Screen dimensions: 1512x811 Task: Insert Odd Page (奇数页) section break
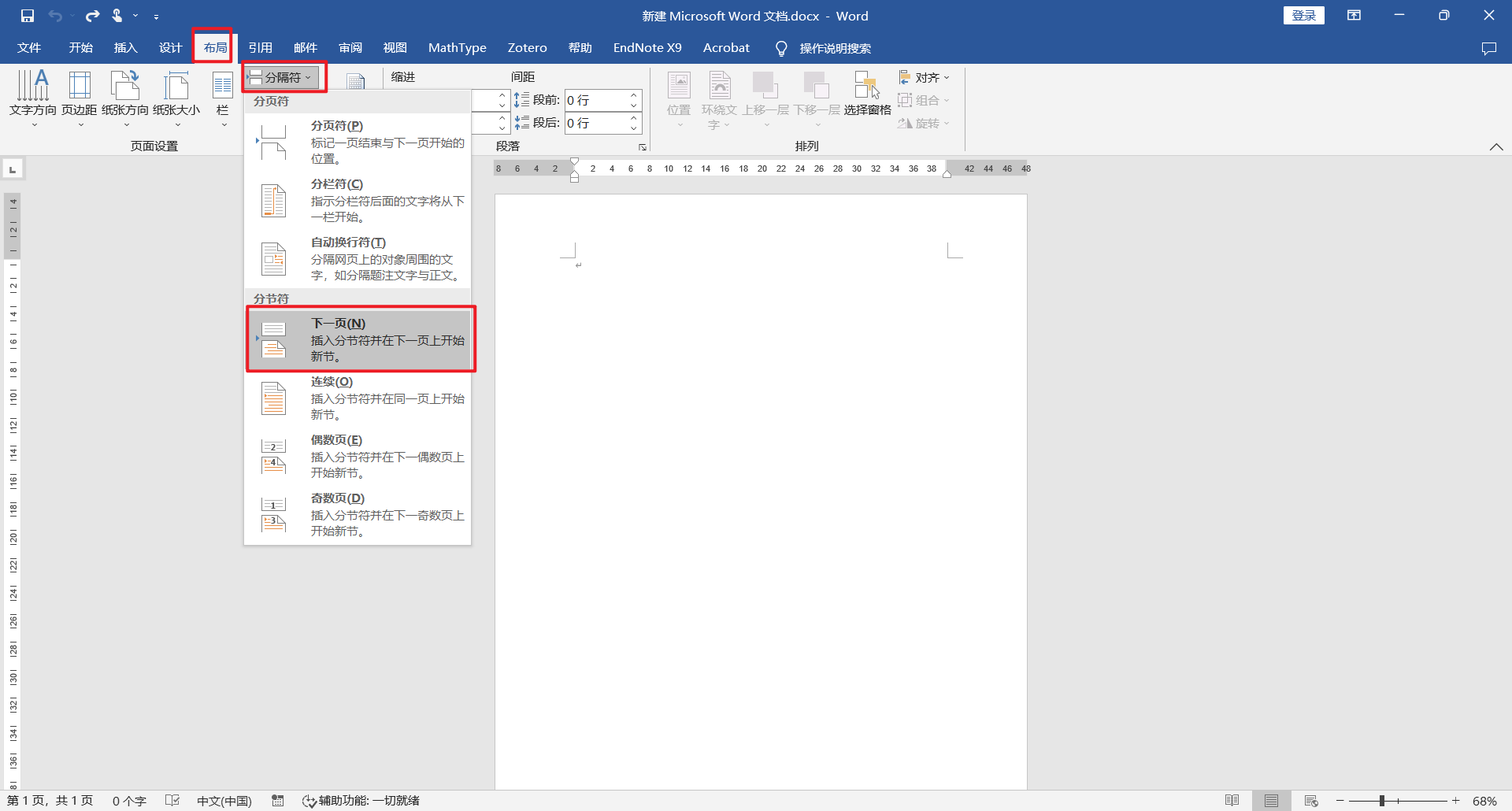358,515
